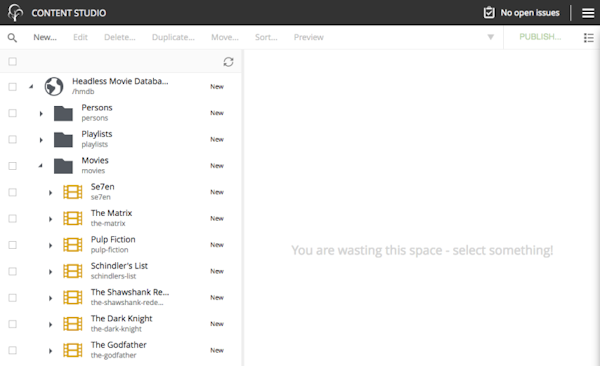This screenshot has width=600, height=366.
Task: Tick the checkbox for The Matrix
Action: pyautogui.click(x=13, y=219)
